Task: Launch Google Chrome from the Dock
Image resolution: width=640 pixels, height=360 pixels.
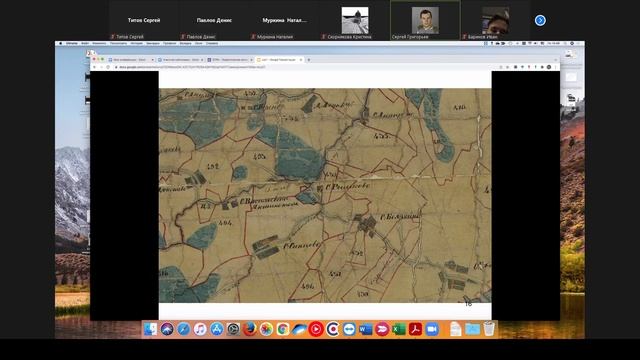Action: click(283, 329)
